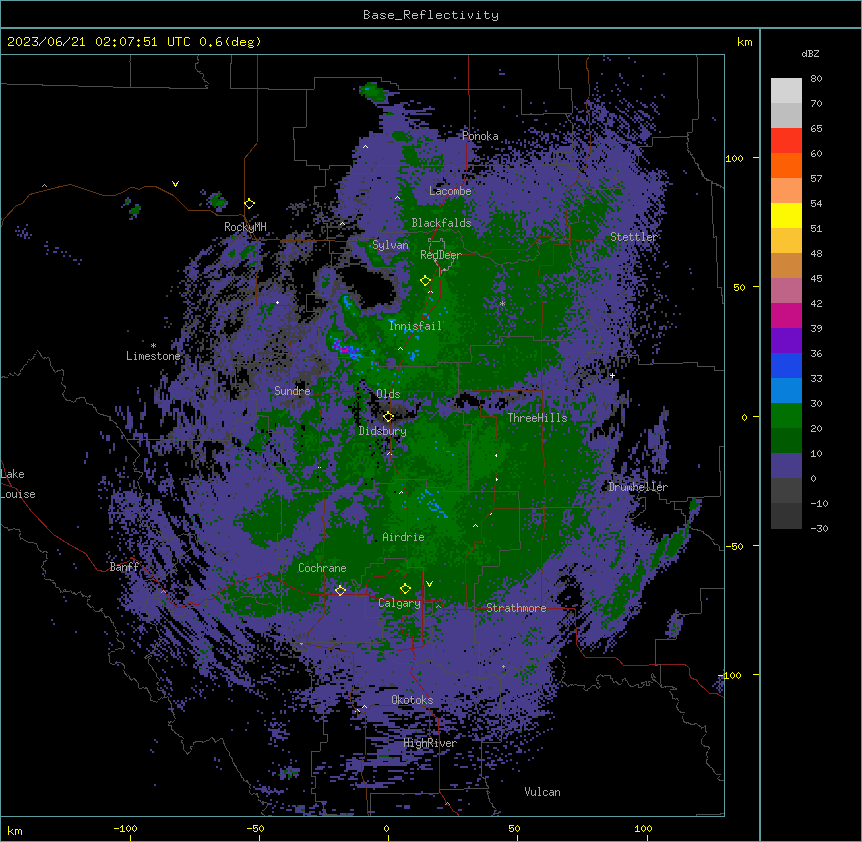862x842 pixels.
Task: Click the Strathmore town label
Action: (516, 608)
